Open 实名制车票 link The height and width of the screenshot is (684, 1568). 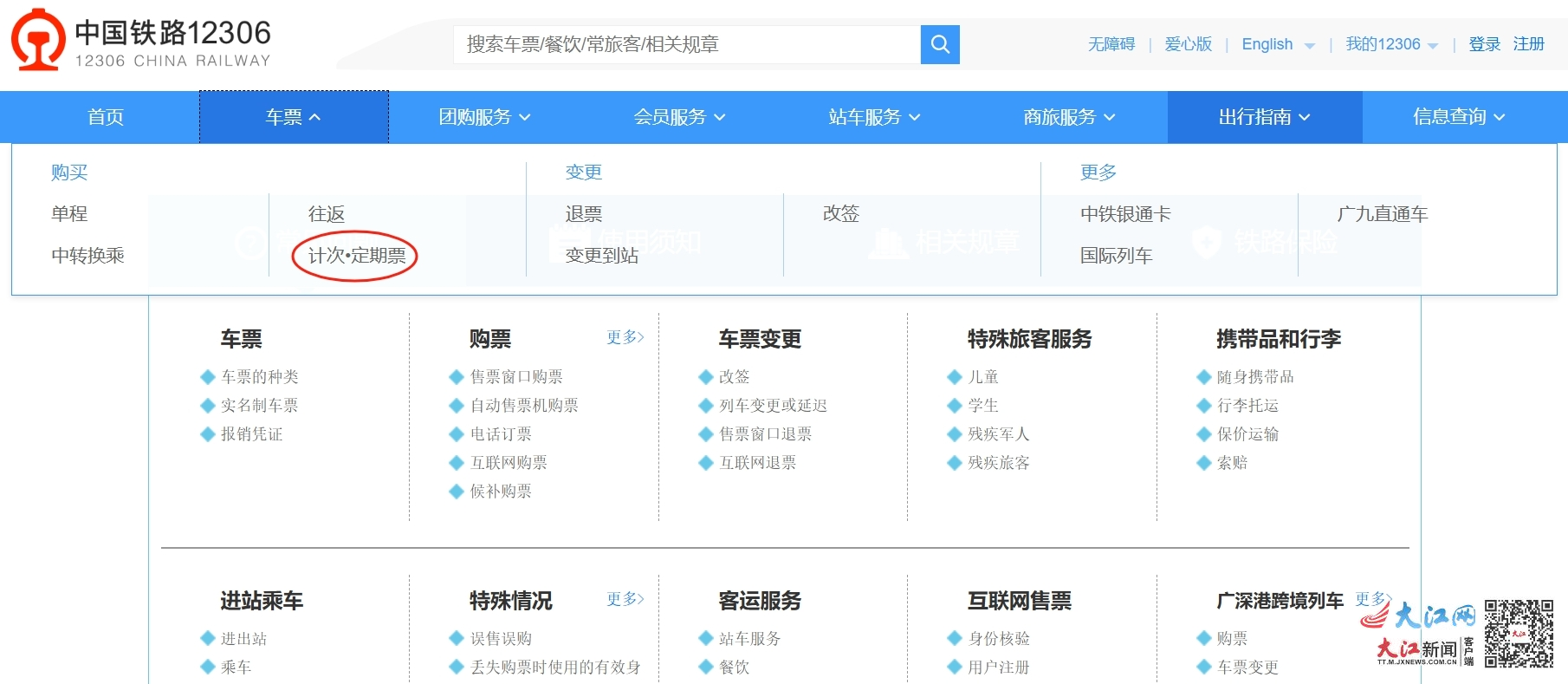(x=260, y=405)
